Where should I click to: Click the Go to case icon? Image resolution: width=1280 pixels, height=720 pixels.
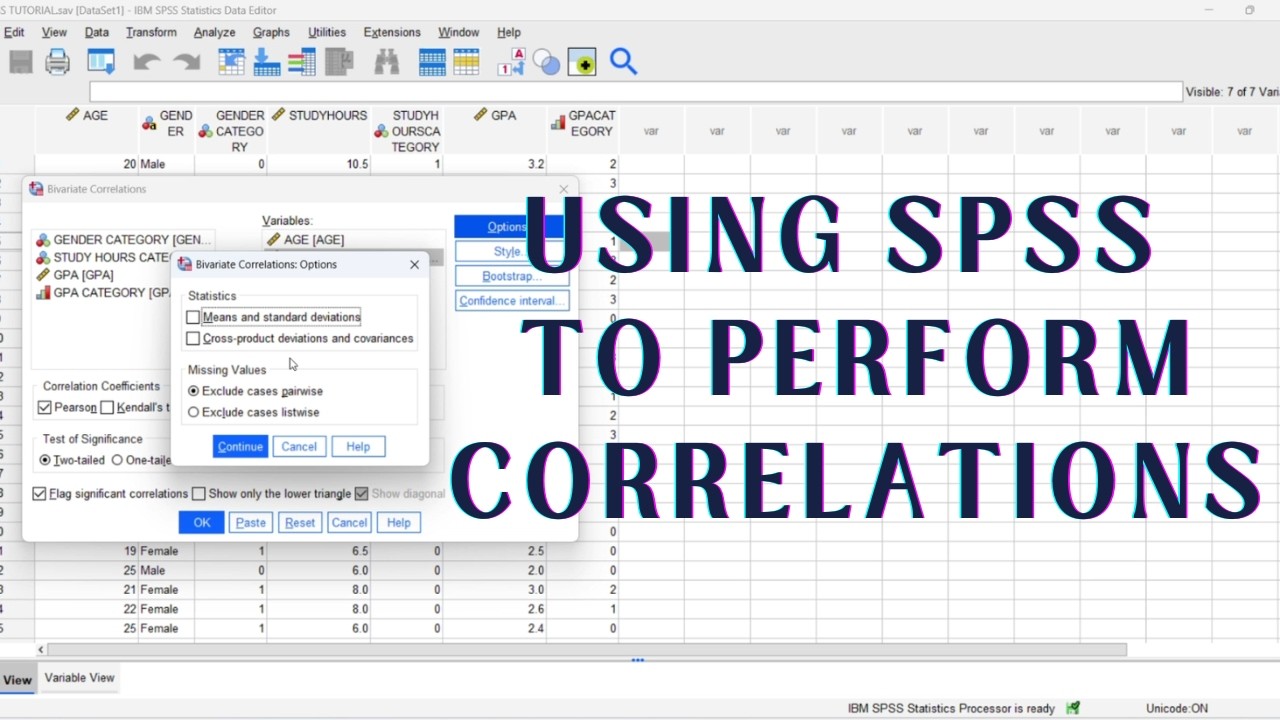[x=232, y=62]
